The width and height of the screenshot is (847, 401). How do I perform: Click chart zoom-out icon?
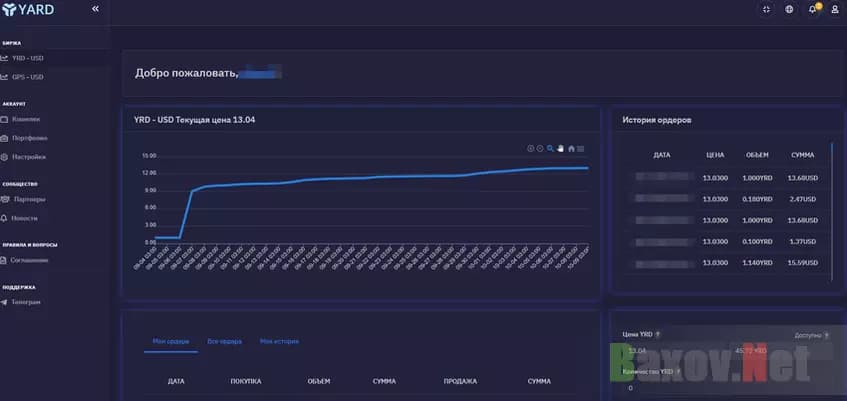540,148
